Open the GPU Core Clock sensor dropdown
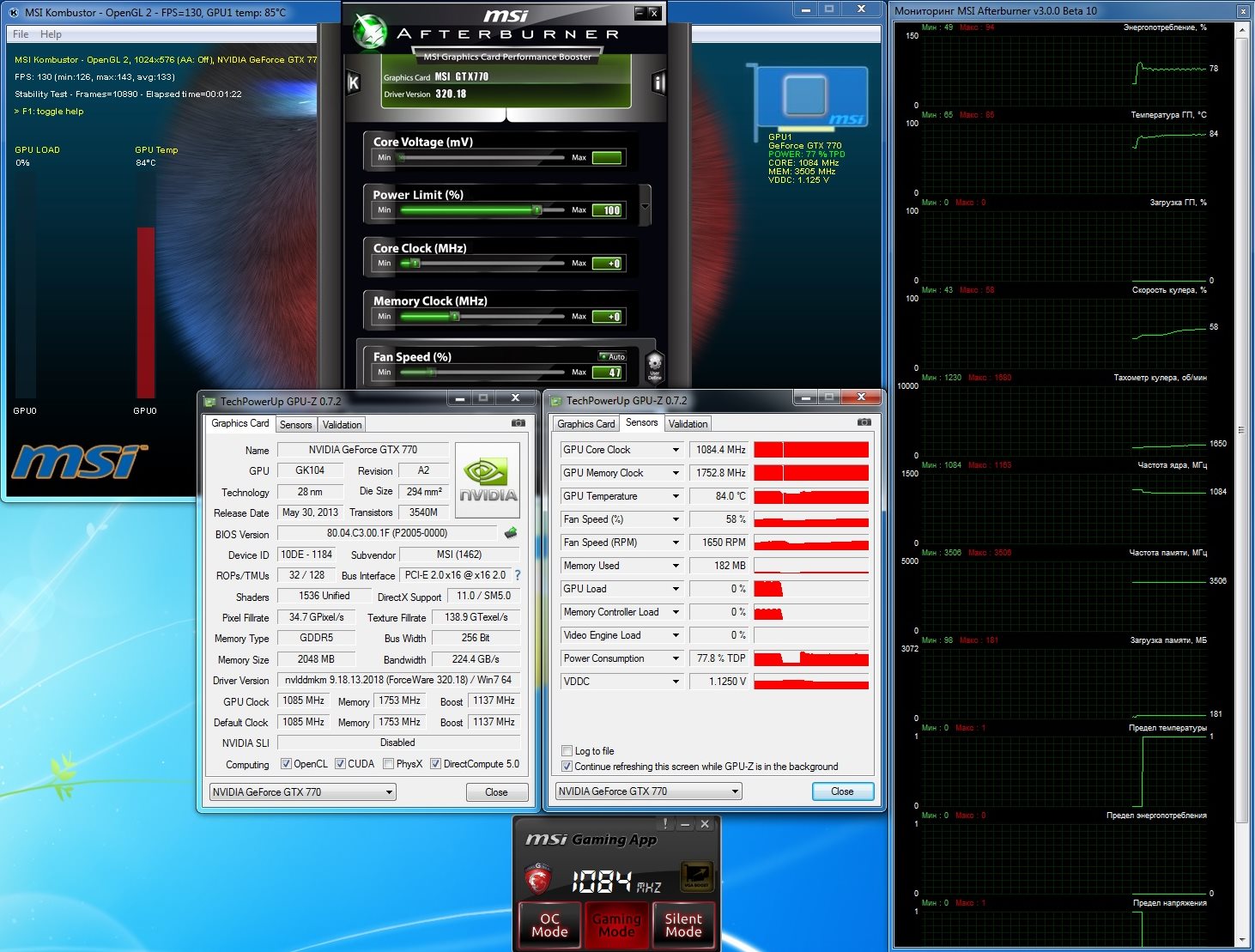The width and height of the screenshot is (1255, 952). 676,450
